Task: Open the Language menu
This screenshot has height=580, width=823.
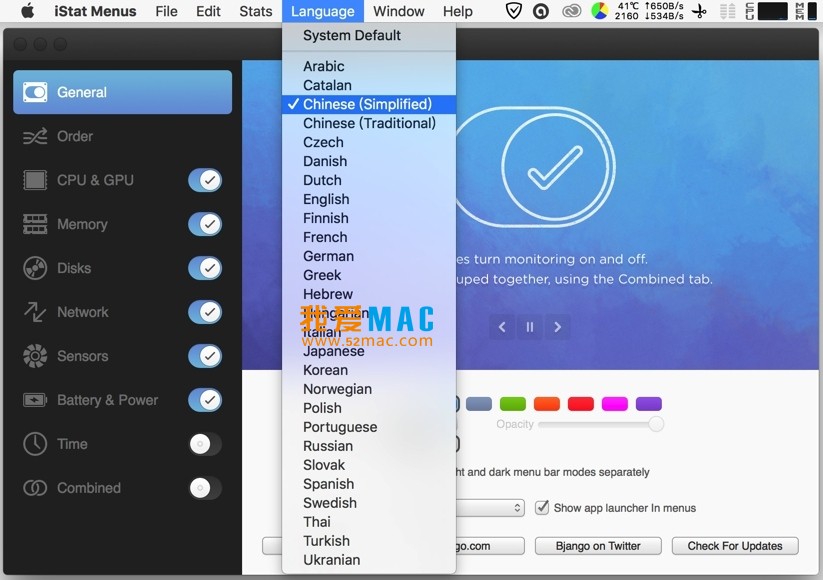Action: [x=322, y=11]
